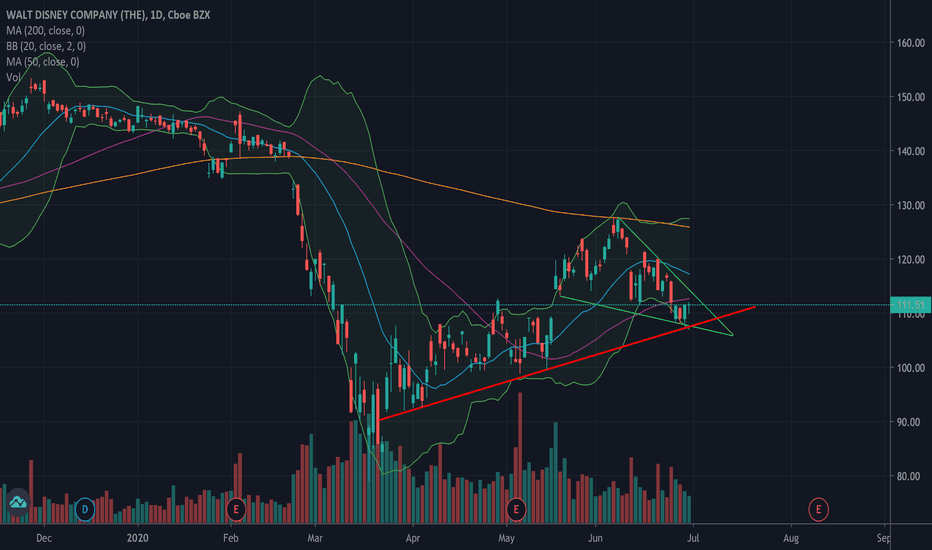Click the Jul label on time axis
Image resolution: width=932 pixels, height=550 pixels.
[x=693, y=538]
